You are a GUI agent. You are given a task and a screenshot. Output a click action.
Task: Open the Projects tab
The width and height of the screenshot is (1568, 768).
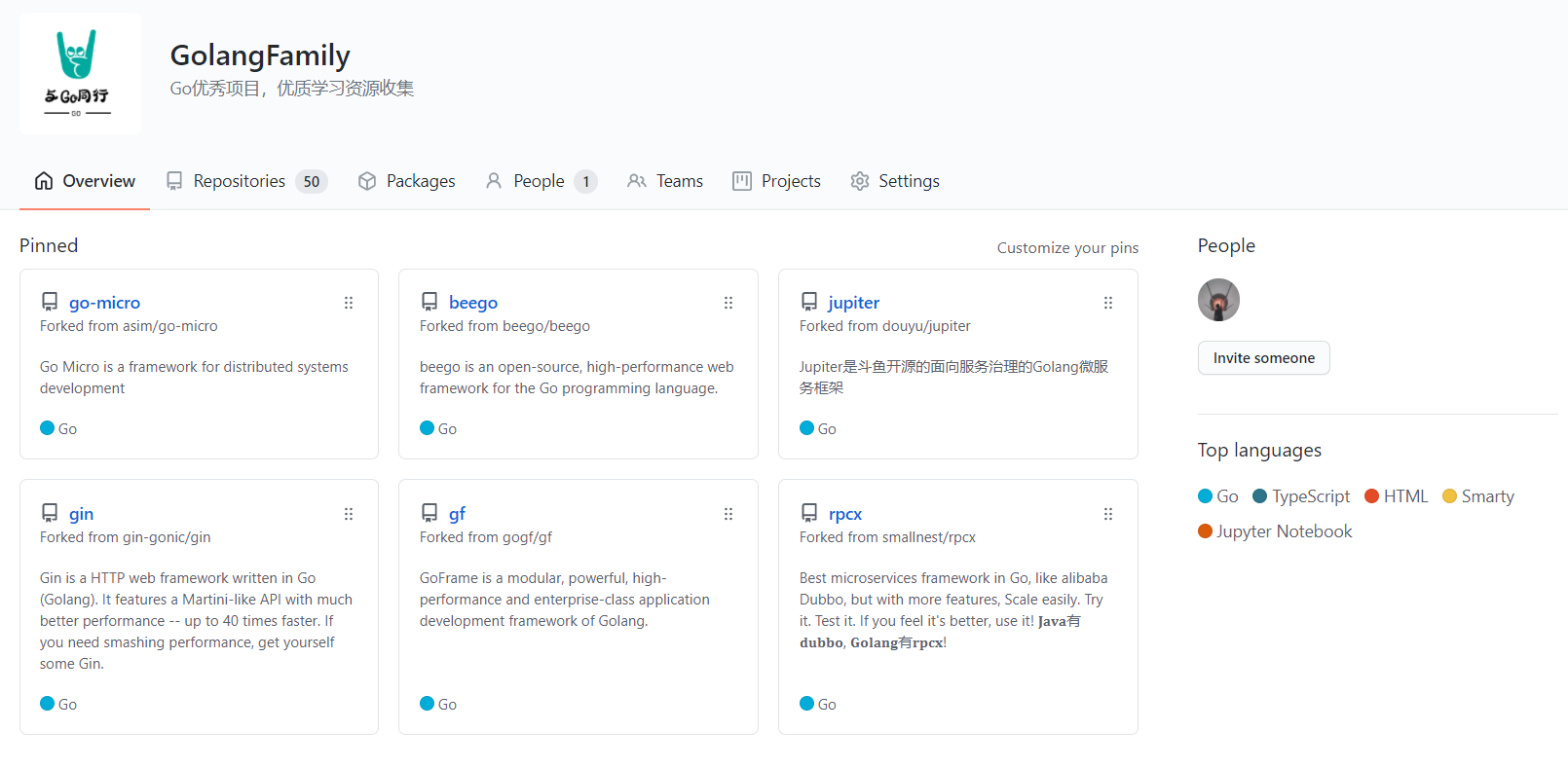[x=776, y=181]
